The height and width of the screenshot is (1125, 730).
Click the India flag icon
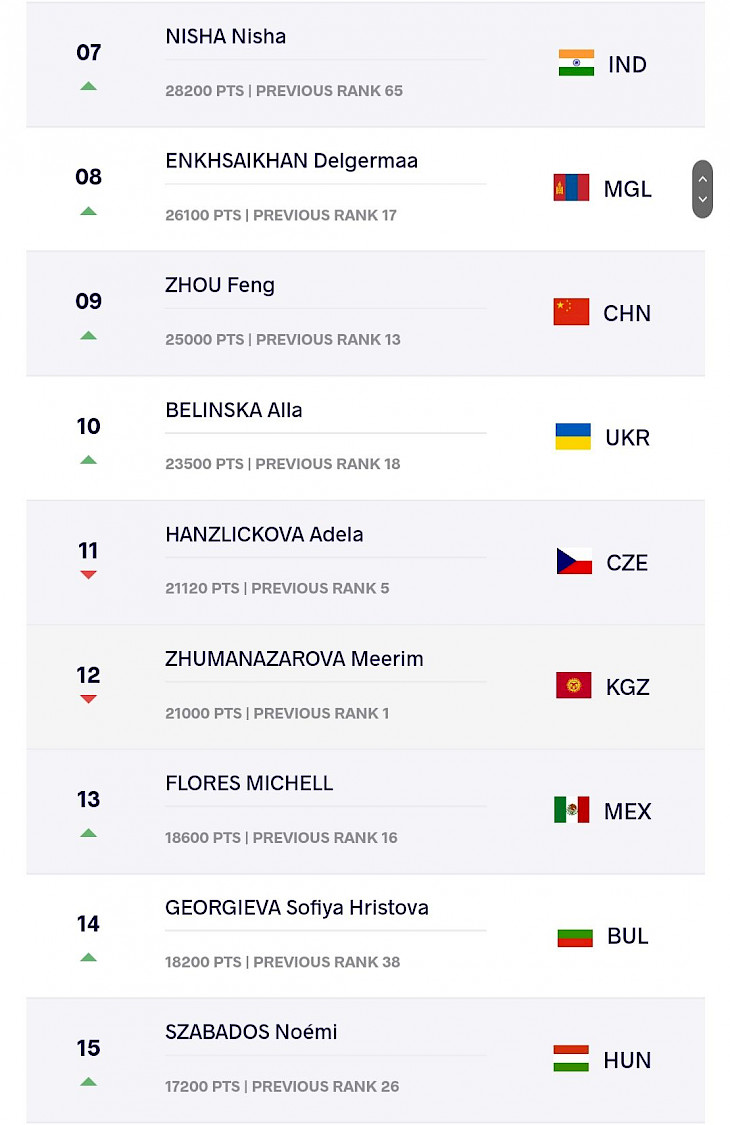pos(576,63)
